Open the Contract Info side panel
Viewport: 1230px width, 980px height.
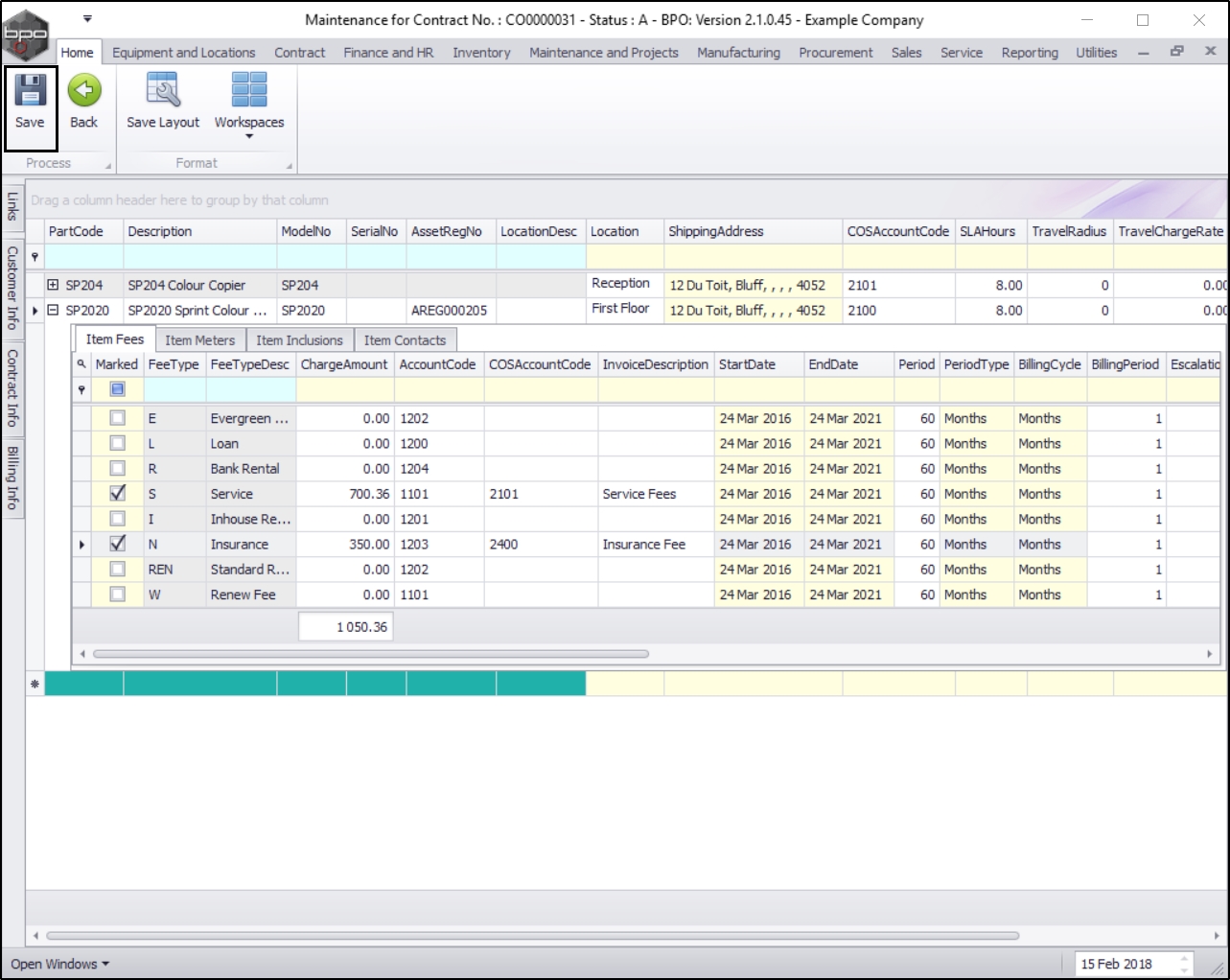12,387
